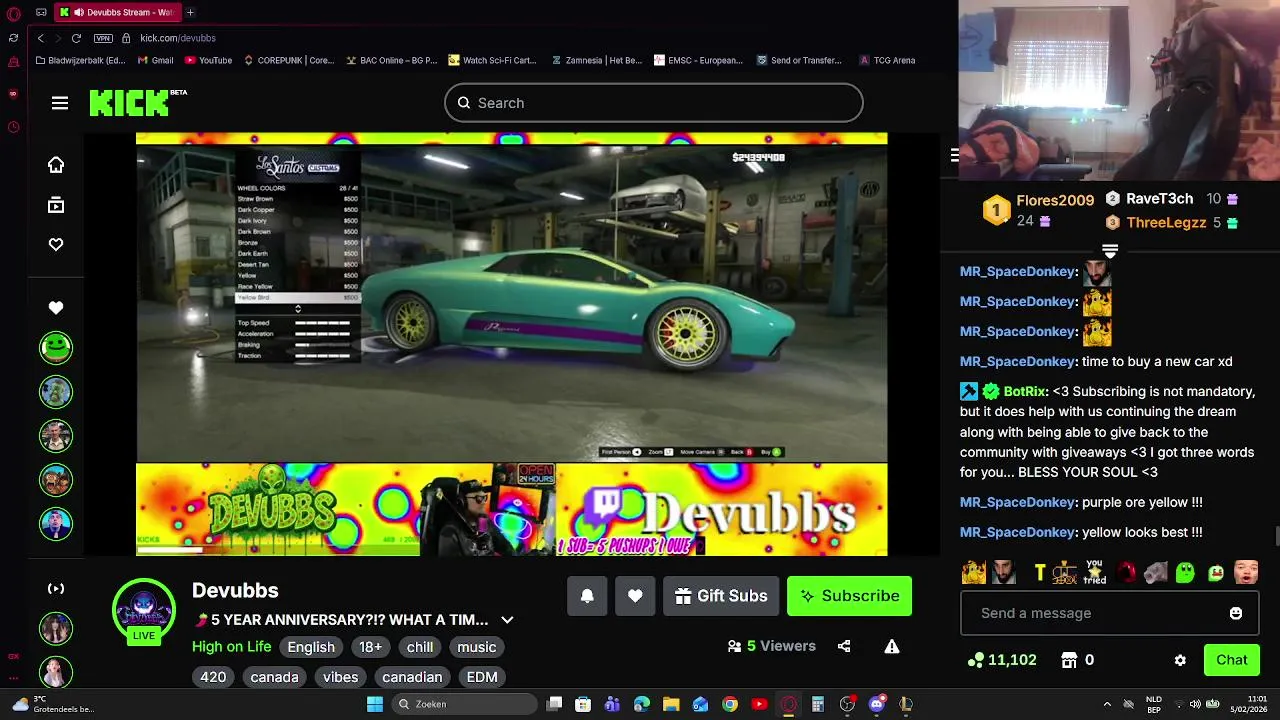Image resolution: width=1280 pixels, height=720 pixels.
Task: Click the live broadcast icon in sidebar
Action: 56,589
